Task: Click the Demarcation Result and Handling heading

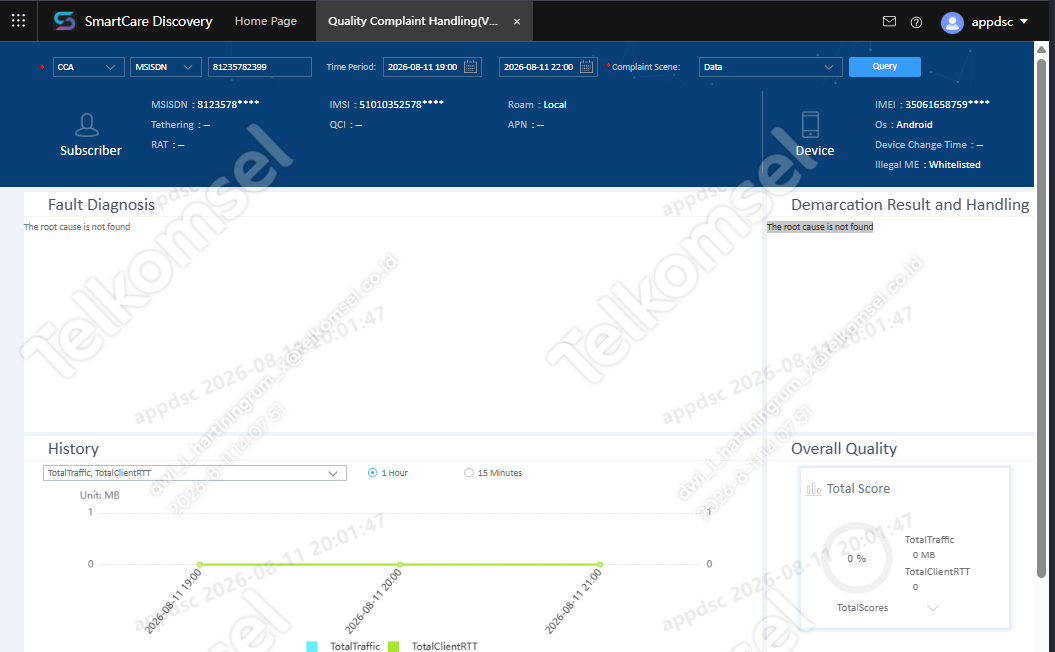Action: coord(910,205)
